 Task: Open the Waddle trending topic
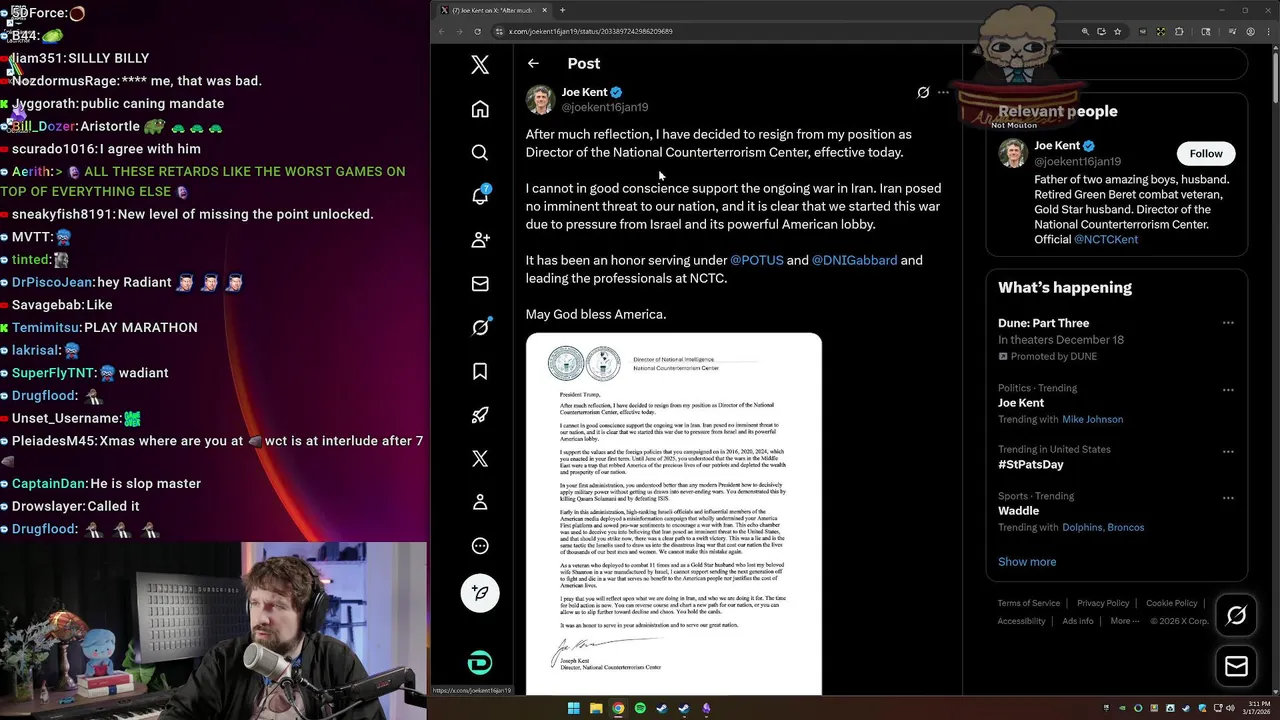click(1018, 511)
